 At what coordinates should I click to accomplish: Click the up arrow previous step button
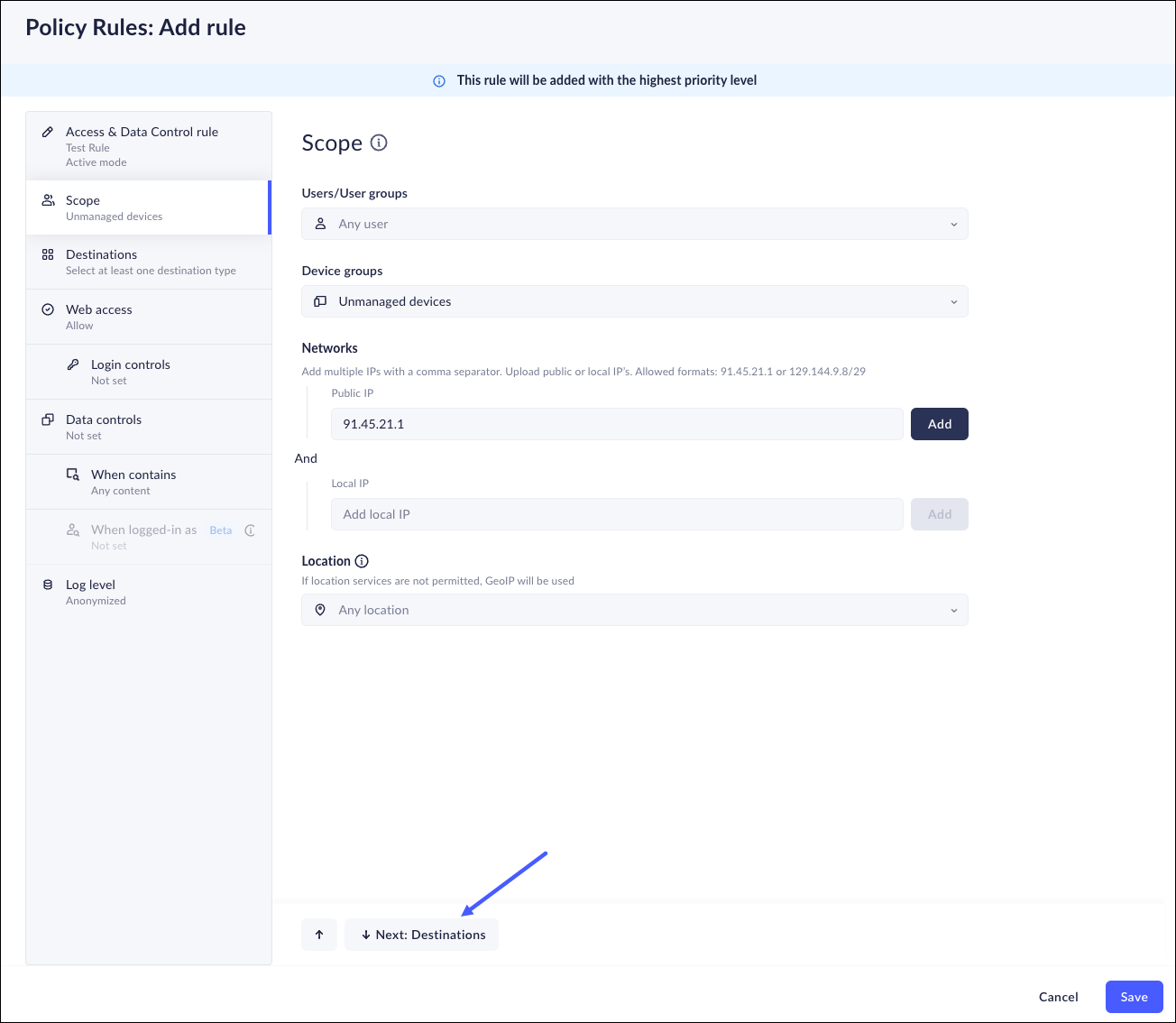[319, 935]
